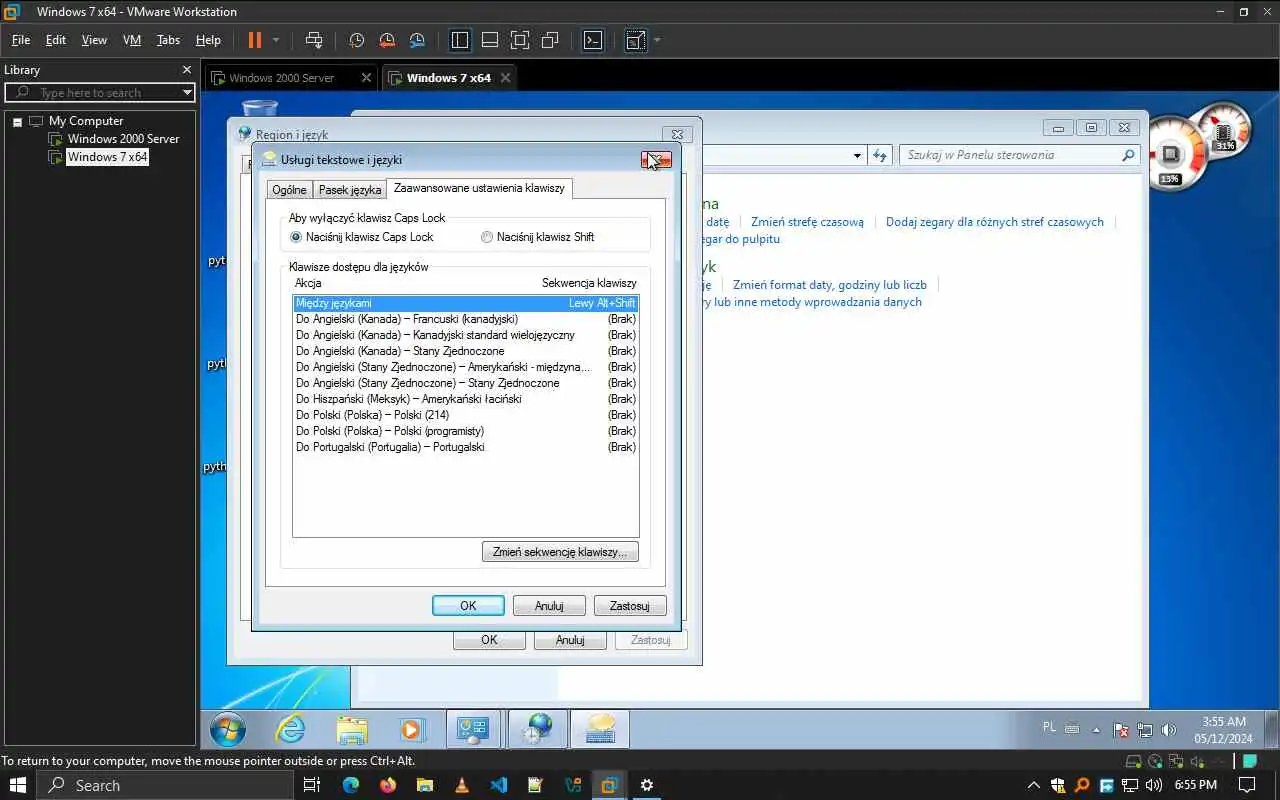Open the Control Panel address bar dropdown arrow
This screenshot has width=1280, height=800.
point(857,155)
